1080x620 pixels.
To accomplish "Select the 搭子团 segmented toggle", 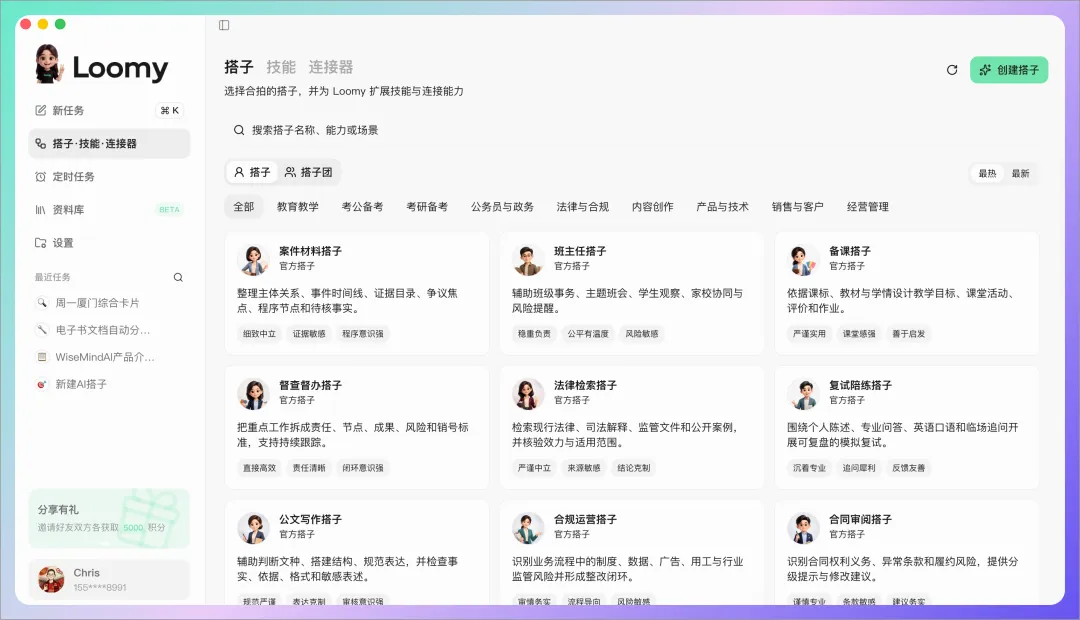I will [309, 172].
